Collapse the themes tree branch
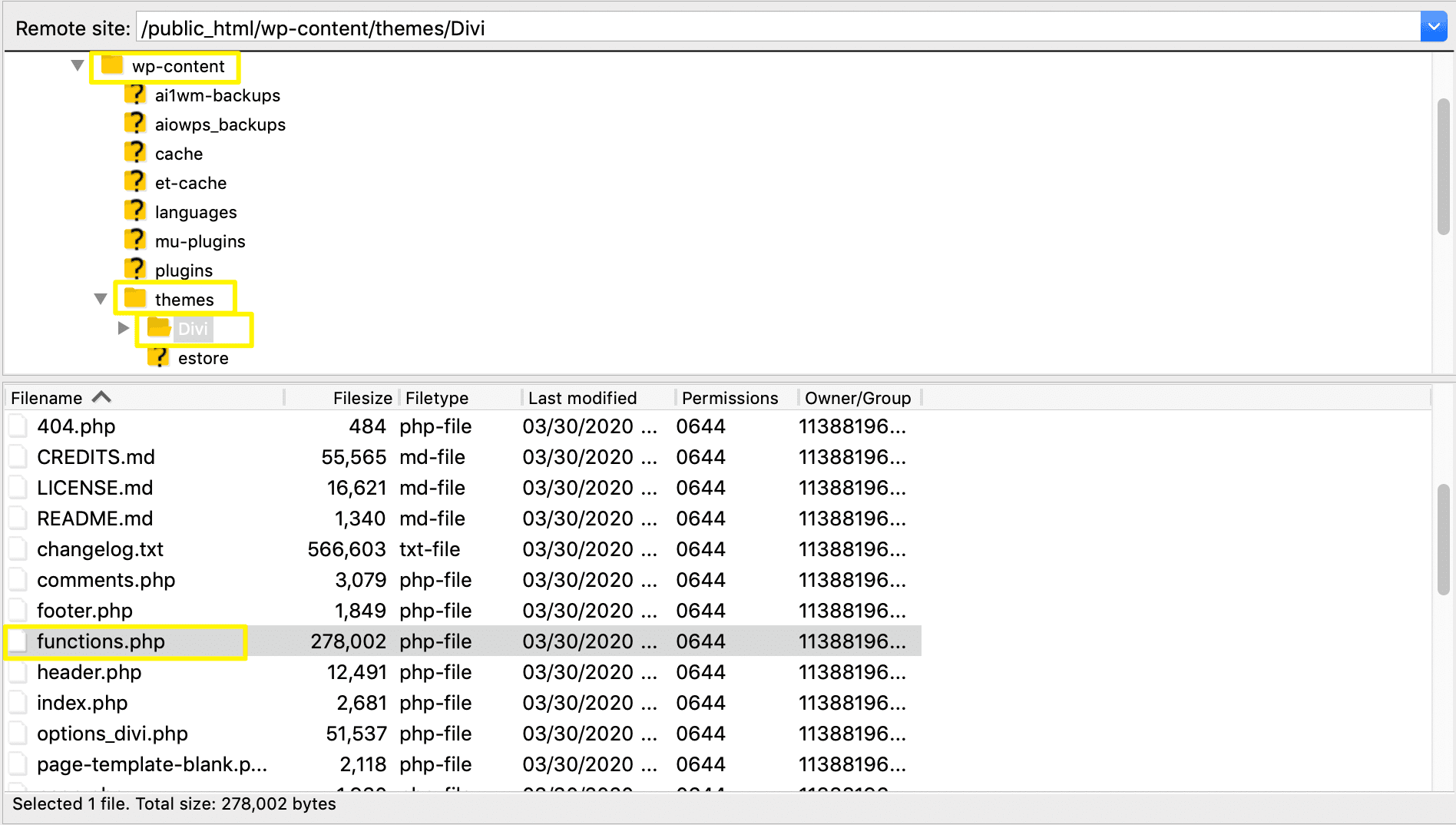 click(x=101, y=299)
